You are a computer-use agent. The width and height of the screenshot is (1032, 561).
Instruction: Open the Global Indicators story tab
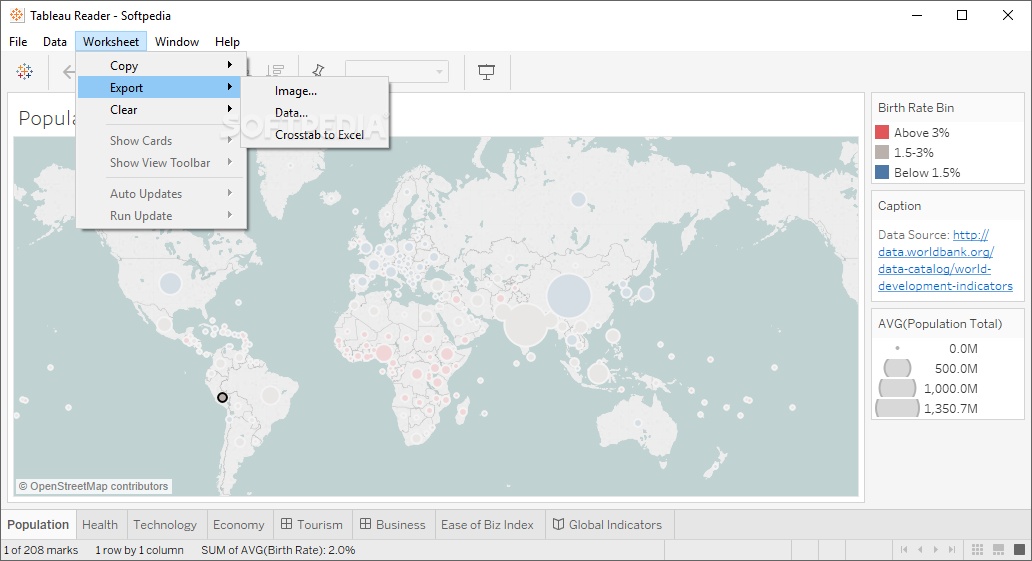[607, 525]
